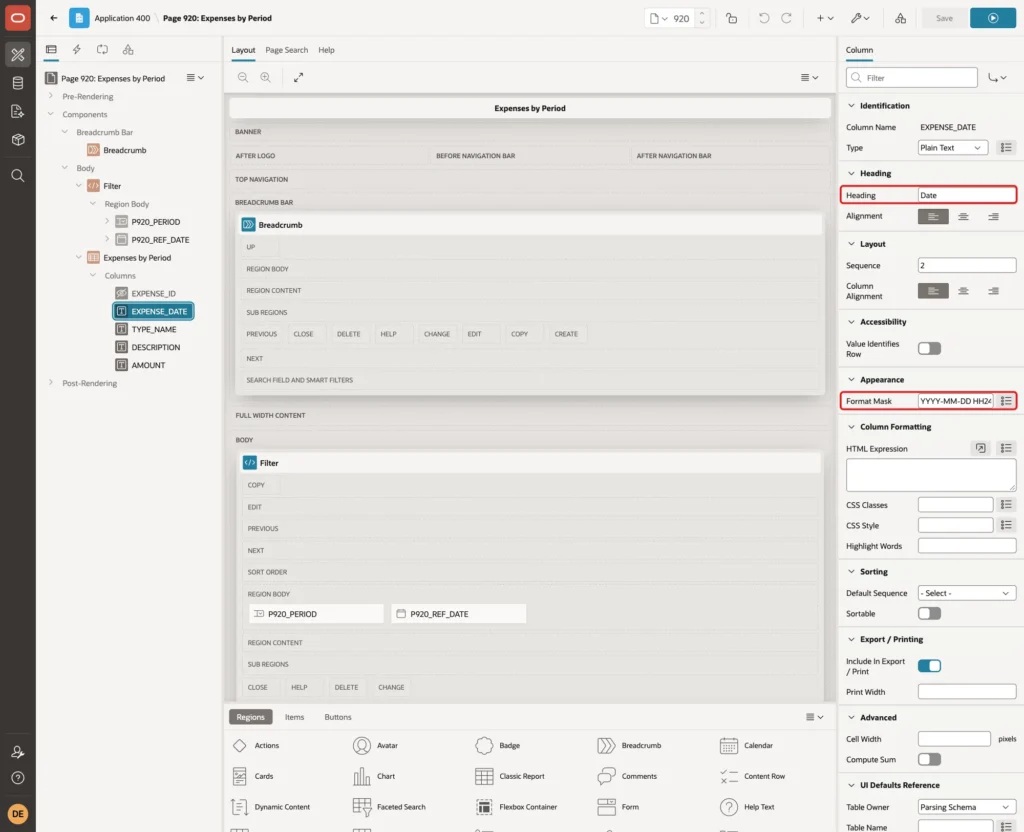
Task: Open HTML Expression code editor icon
Action: tap(980, 448)
